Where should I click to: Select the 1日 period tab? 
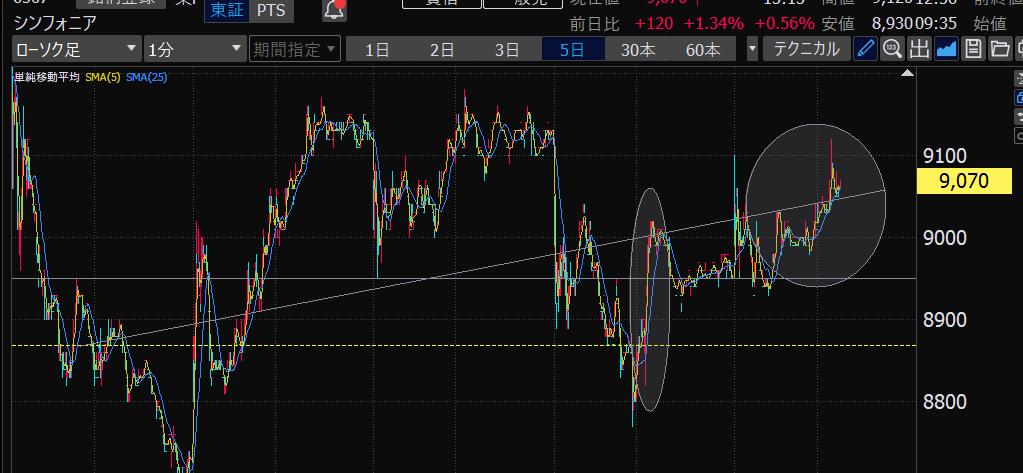(x=377, y=49)
